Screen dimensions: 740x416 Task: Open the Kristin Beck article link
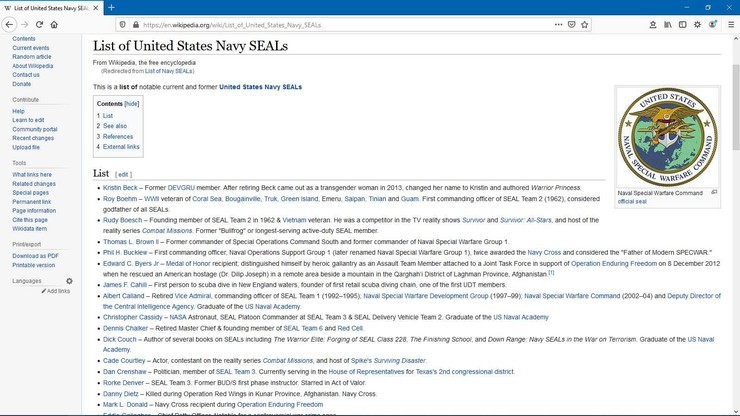coord(120,188)
